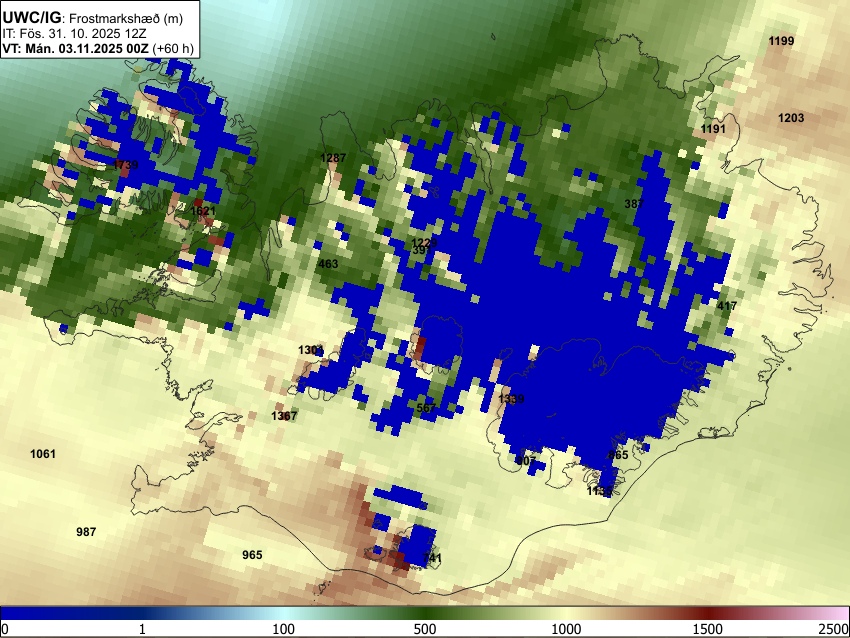Click the map value 1191
This screenshot has width=850, height=638.
coord(713,128)
